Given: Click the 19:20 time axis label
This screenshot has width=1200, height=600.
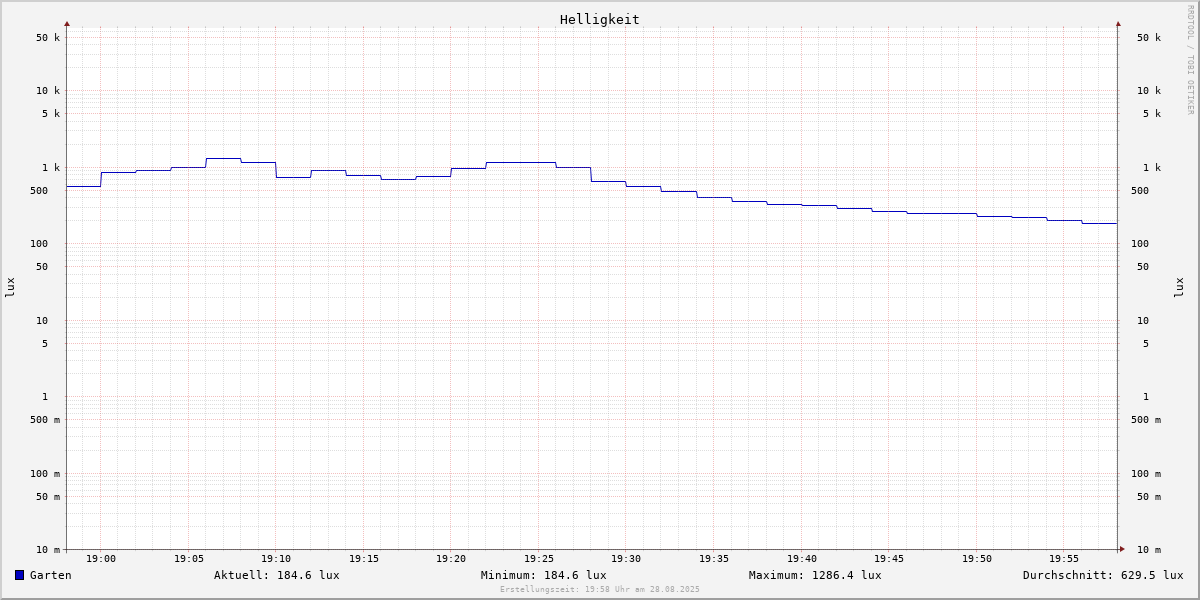Looking at the screenshot, I should (451, 559).
